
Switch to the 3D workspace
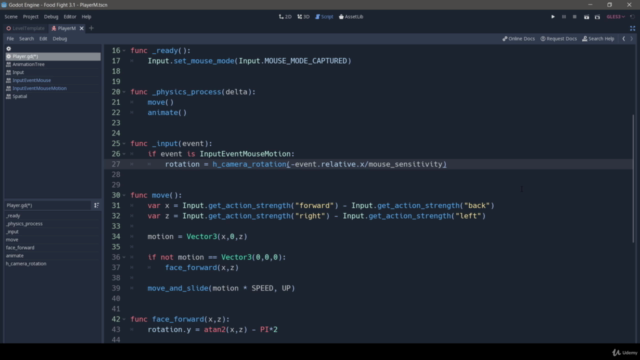[x=303, y=17]
